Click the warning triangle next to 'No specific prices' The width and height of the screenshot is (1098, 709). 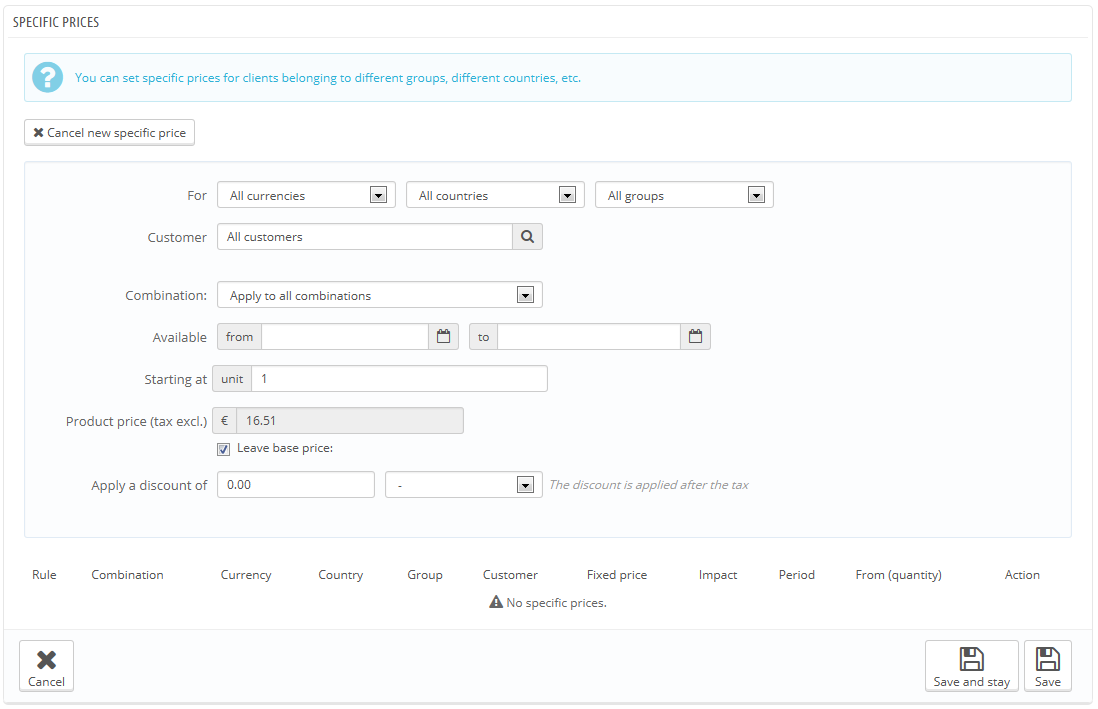point(496,602)
